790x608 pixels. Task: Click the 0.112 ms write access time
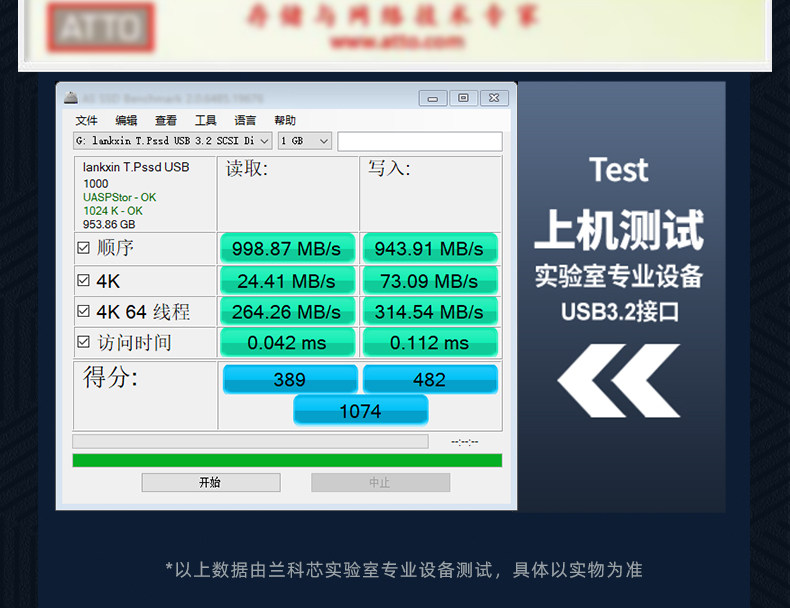tap(430, 343)
